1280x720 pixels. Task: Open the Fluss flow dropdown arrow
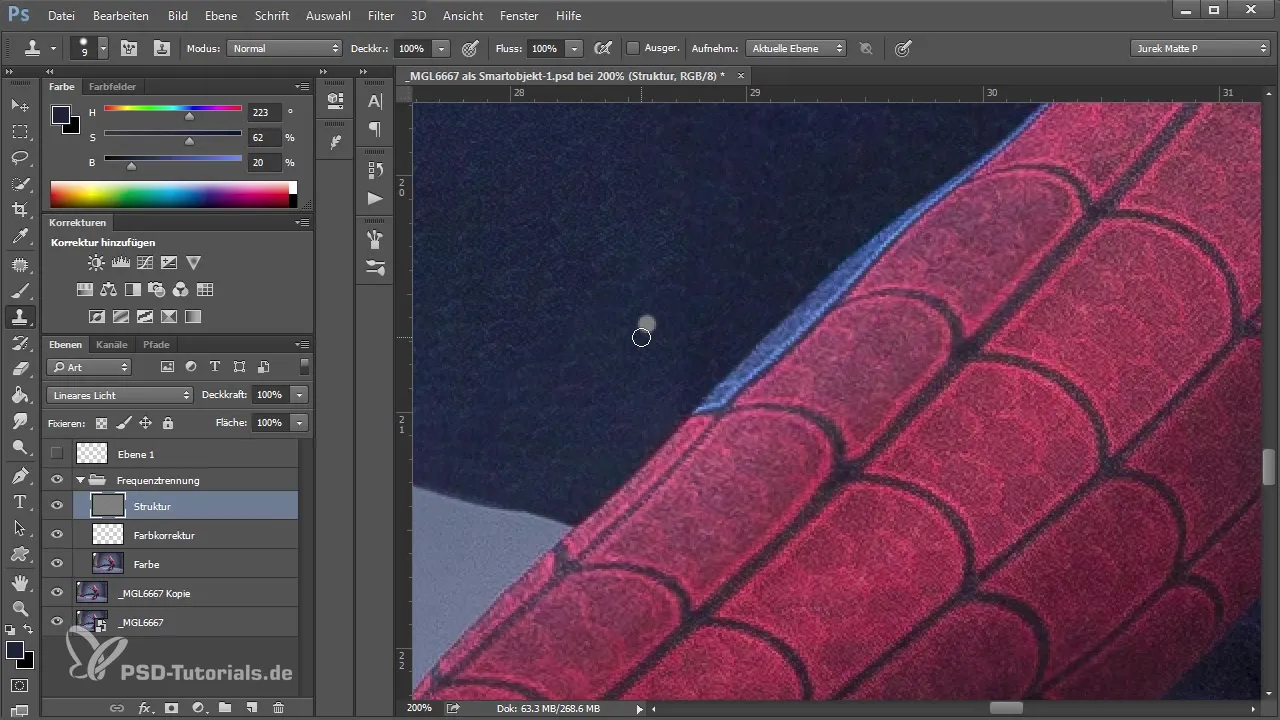(574, 48)
